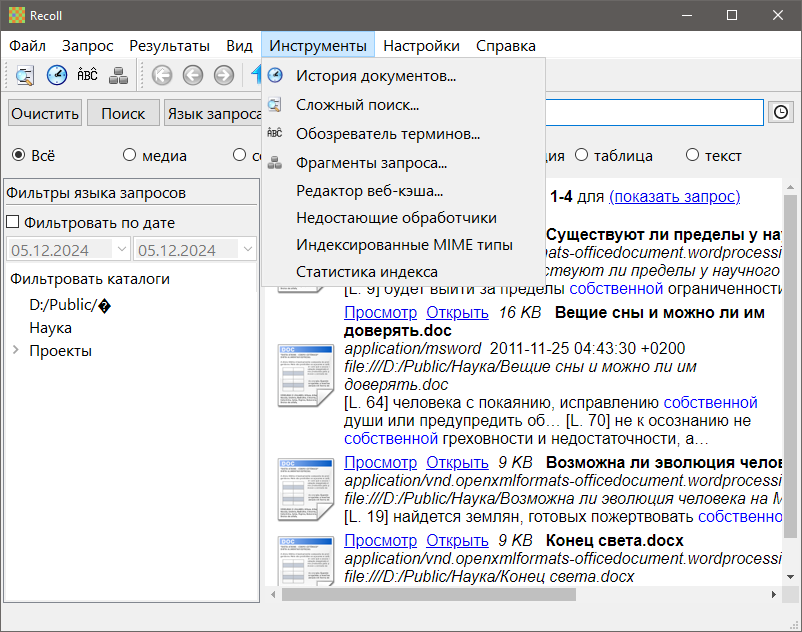Click the results scroll left arrow
Image resolution: width=802 pixels, height=632 pixels.
(273, 594)
